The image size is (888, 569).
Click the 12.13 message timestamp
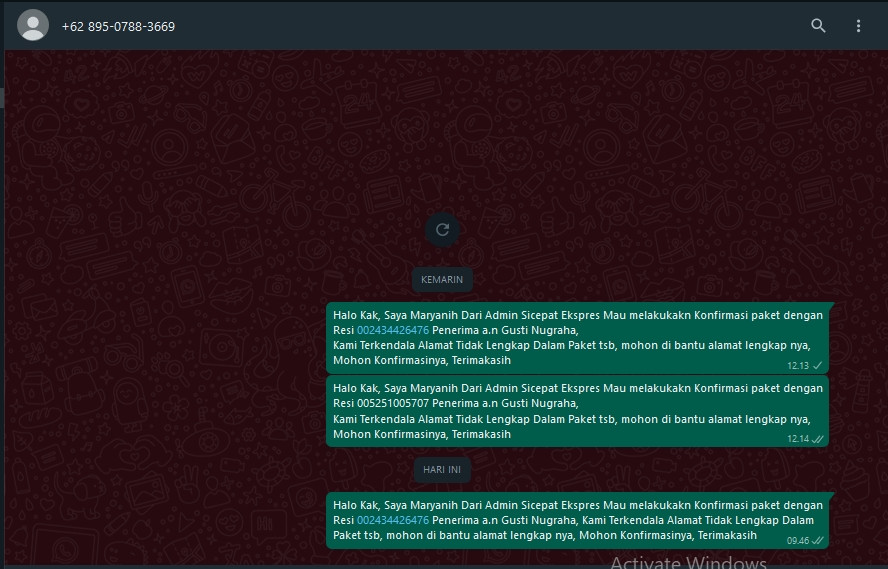pyautogui.click(x=797, y=366)
